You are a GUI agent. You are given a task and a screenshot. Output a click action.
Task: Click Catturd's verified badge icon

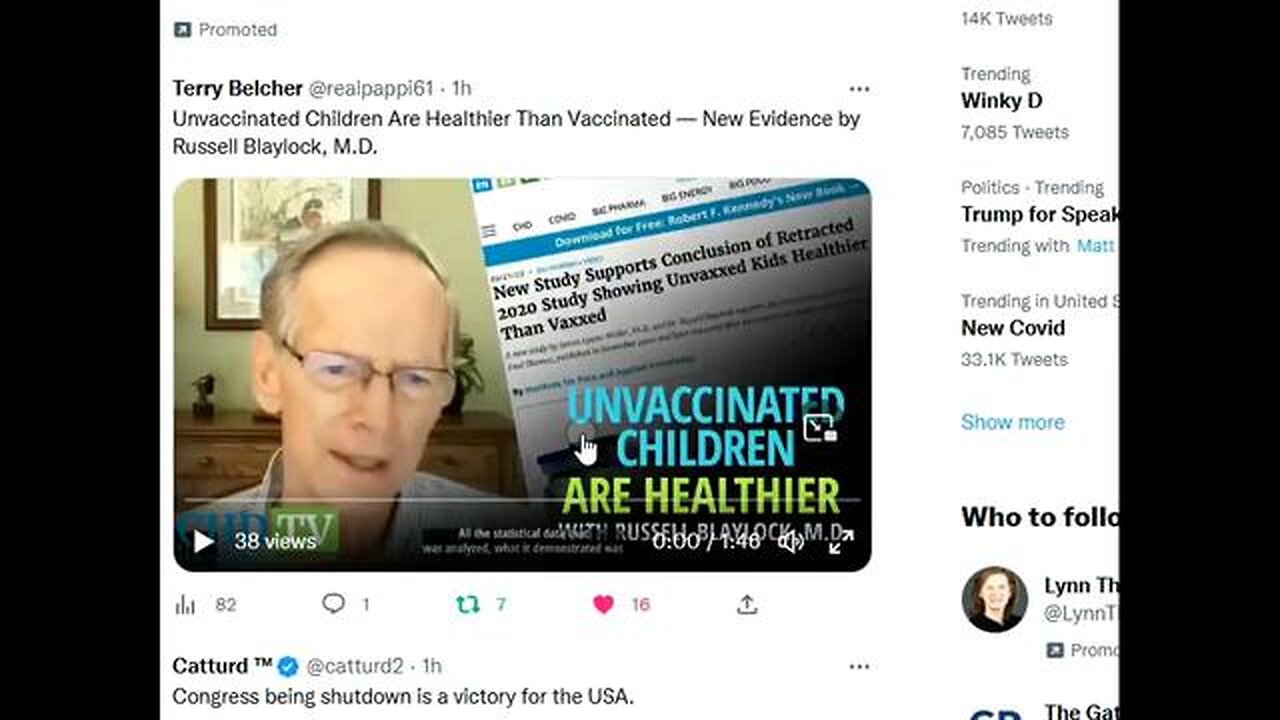(x=288, y=666)
